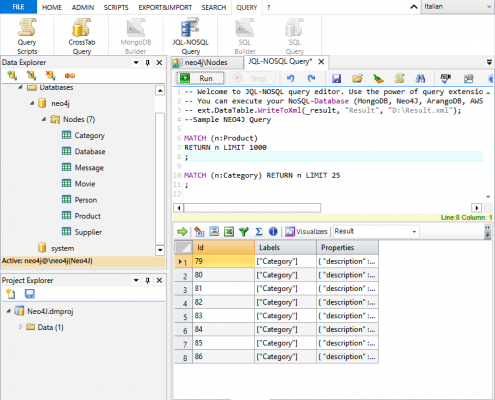Add a database connection in Data Explorer
The width and height of the screenshot is (495, 400).
12,75
